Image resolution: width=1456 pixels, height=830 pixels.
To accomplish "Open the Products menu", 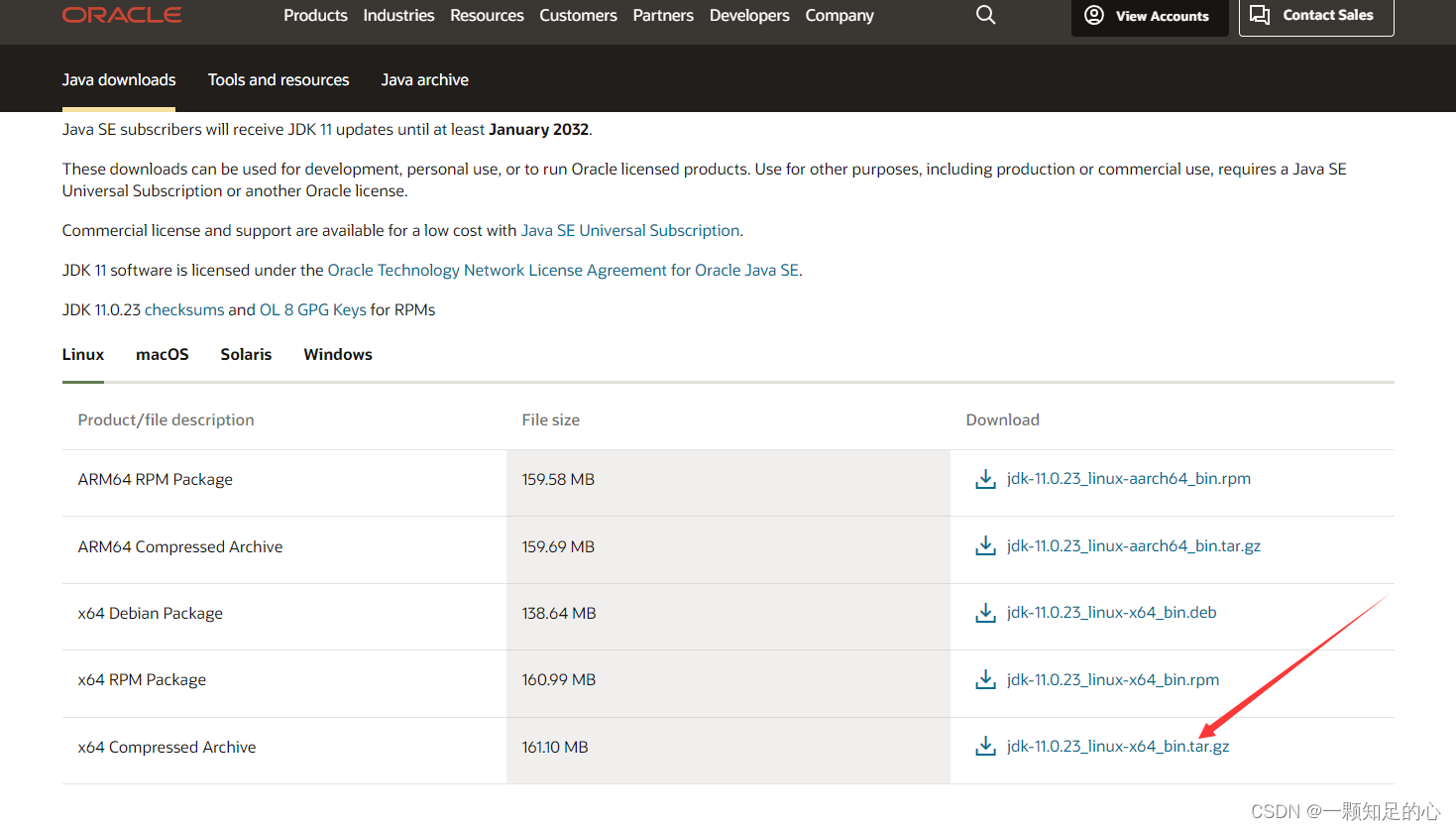I will coord(315,15).
